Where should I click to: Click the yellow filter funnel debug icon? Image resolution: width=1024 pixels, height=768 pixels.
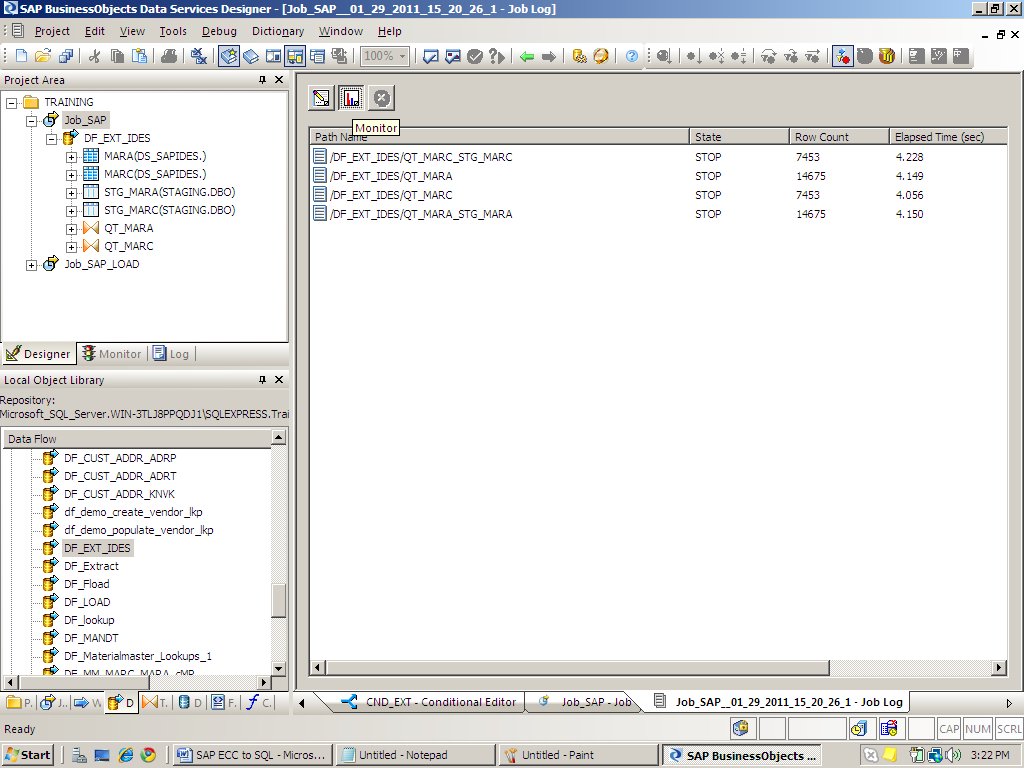click(x=886, y=56)
